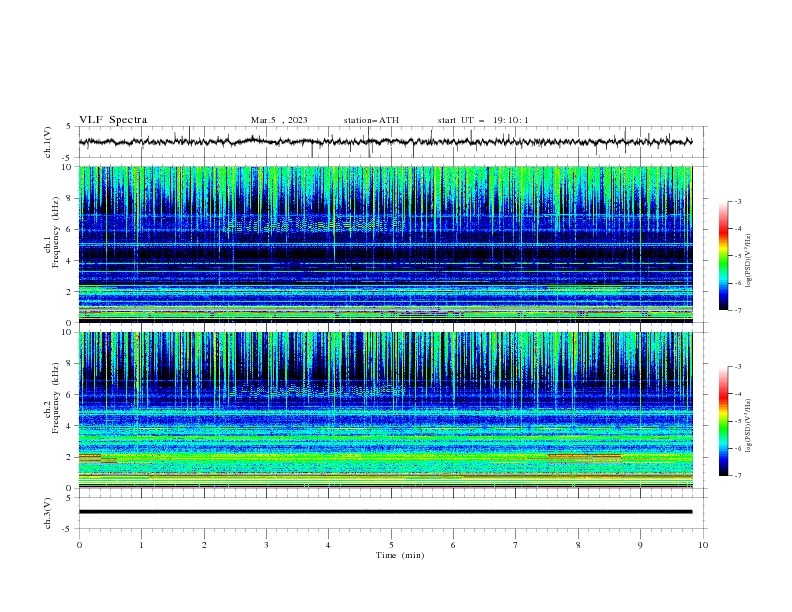The height and width of the screenshot is (612, 792).
Task: Click the "Time (min)" x-axis label
Action: point(400,555)
